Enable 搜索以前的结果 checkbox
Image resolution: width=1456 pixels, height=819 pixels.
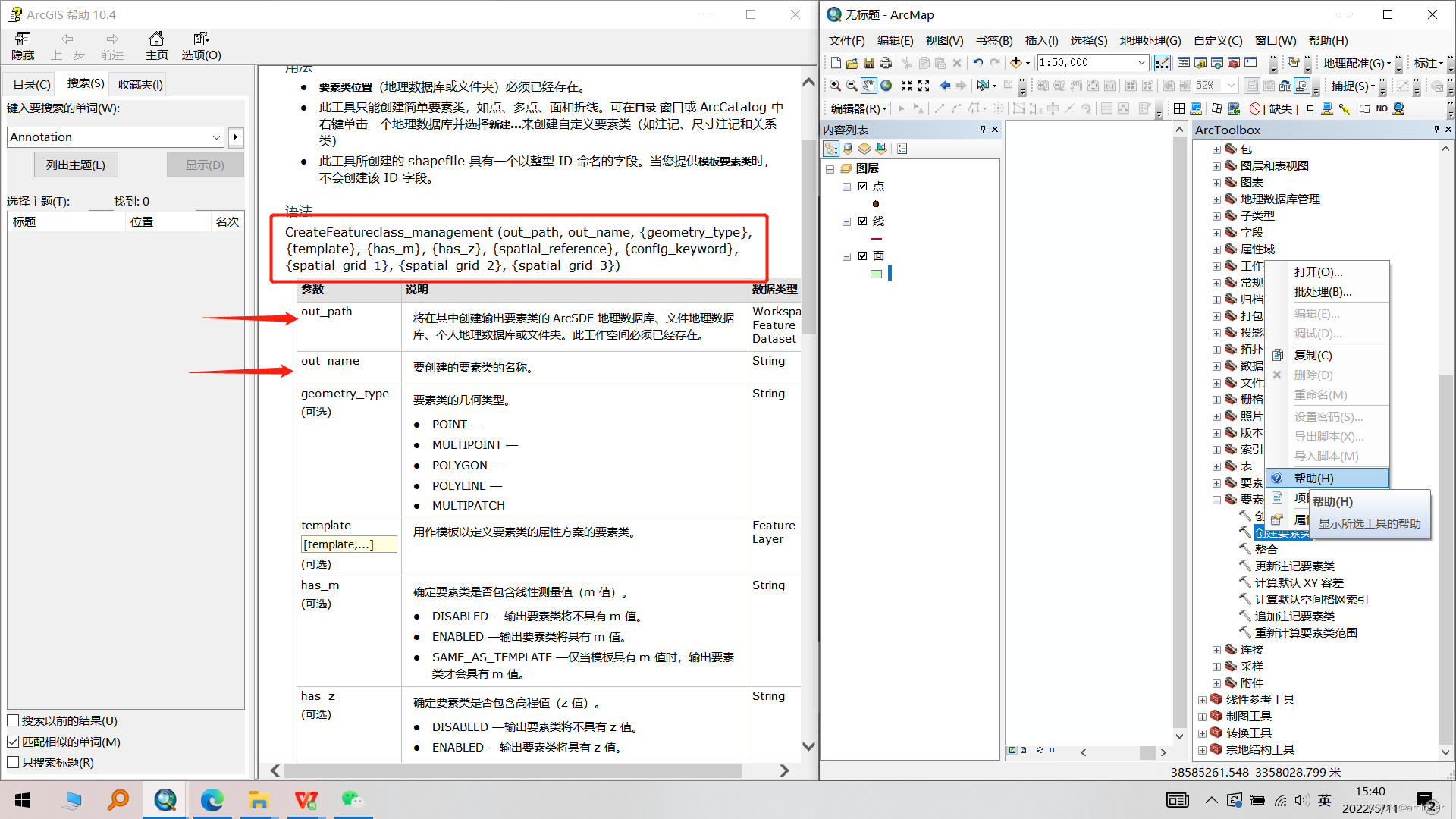coord(13,720)
